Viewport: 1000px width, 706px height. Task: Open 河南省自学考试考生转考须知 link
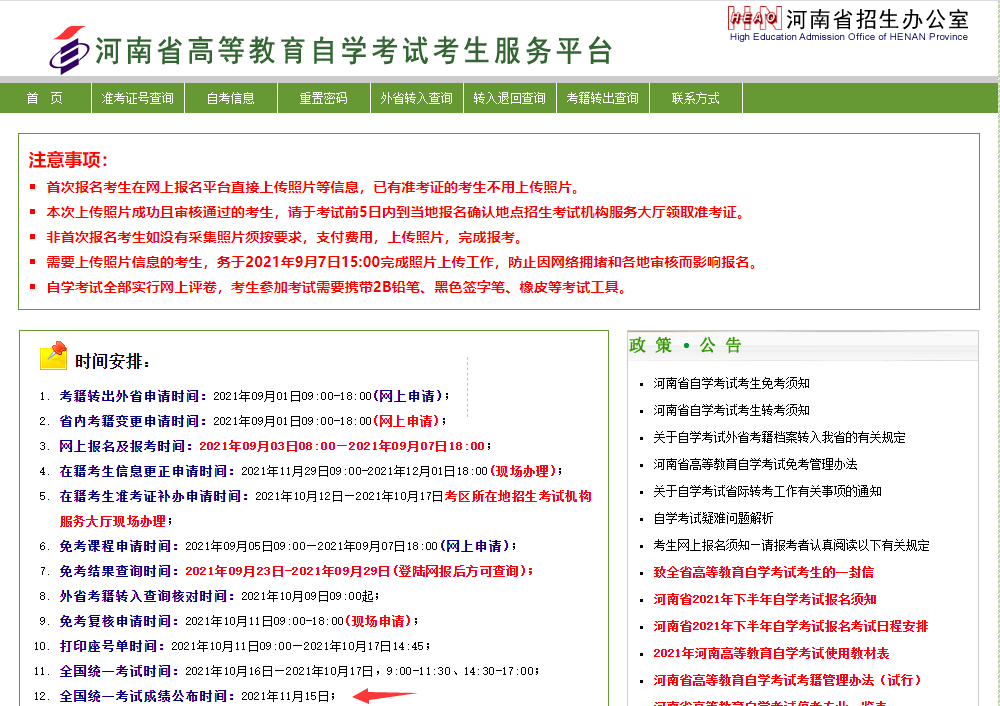(731, 410)
